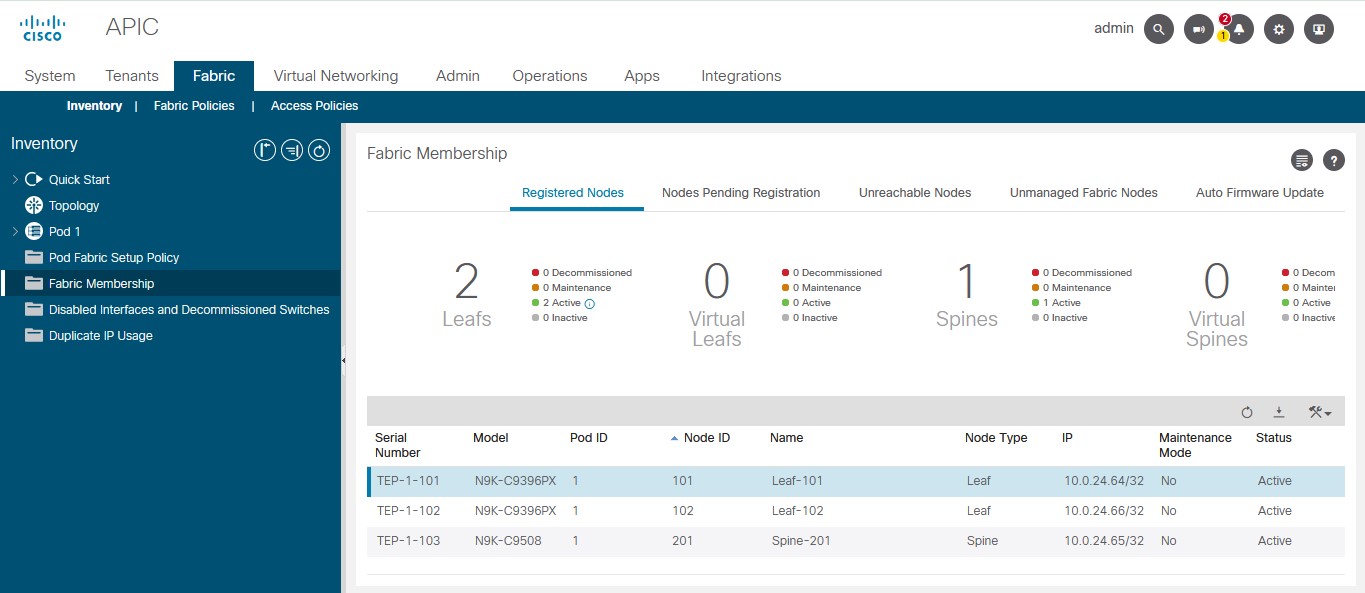Open the user profile monitor icon

coord(1319,29)
